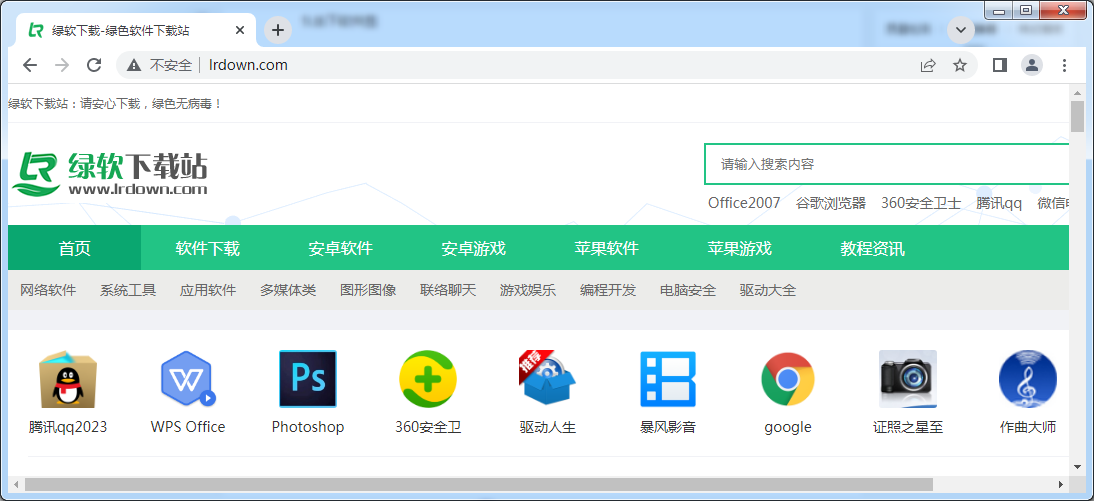The width and height of the screenshot is (1094, 501).
Task: Open the 证照之星至 camera icon
Action: pos(908,379)
